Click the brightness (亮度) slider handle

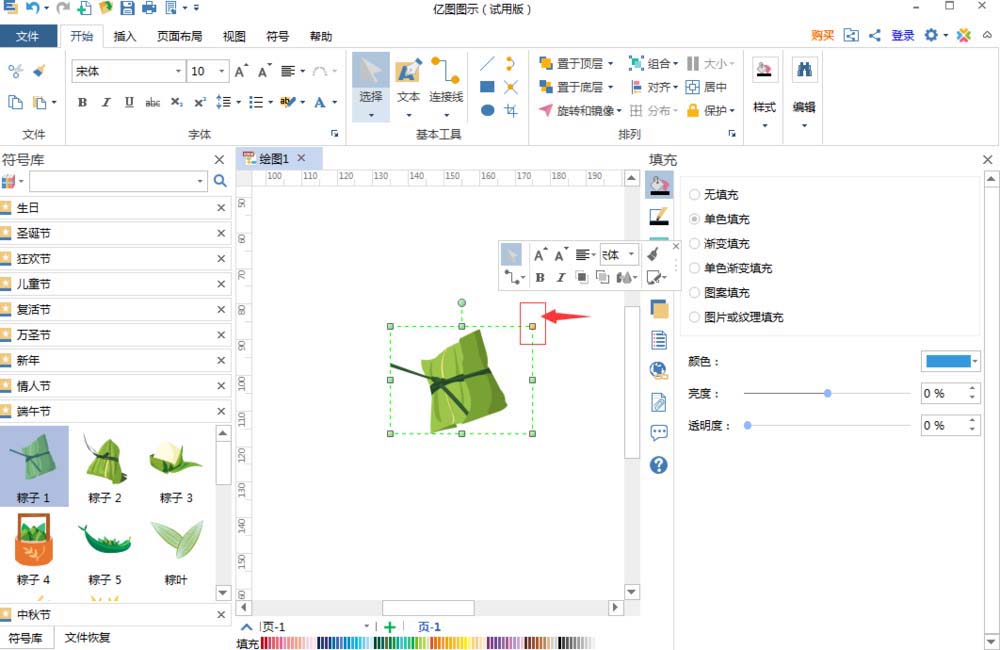827,394
